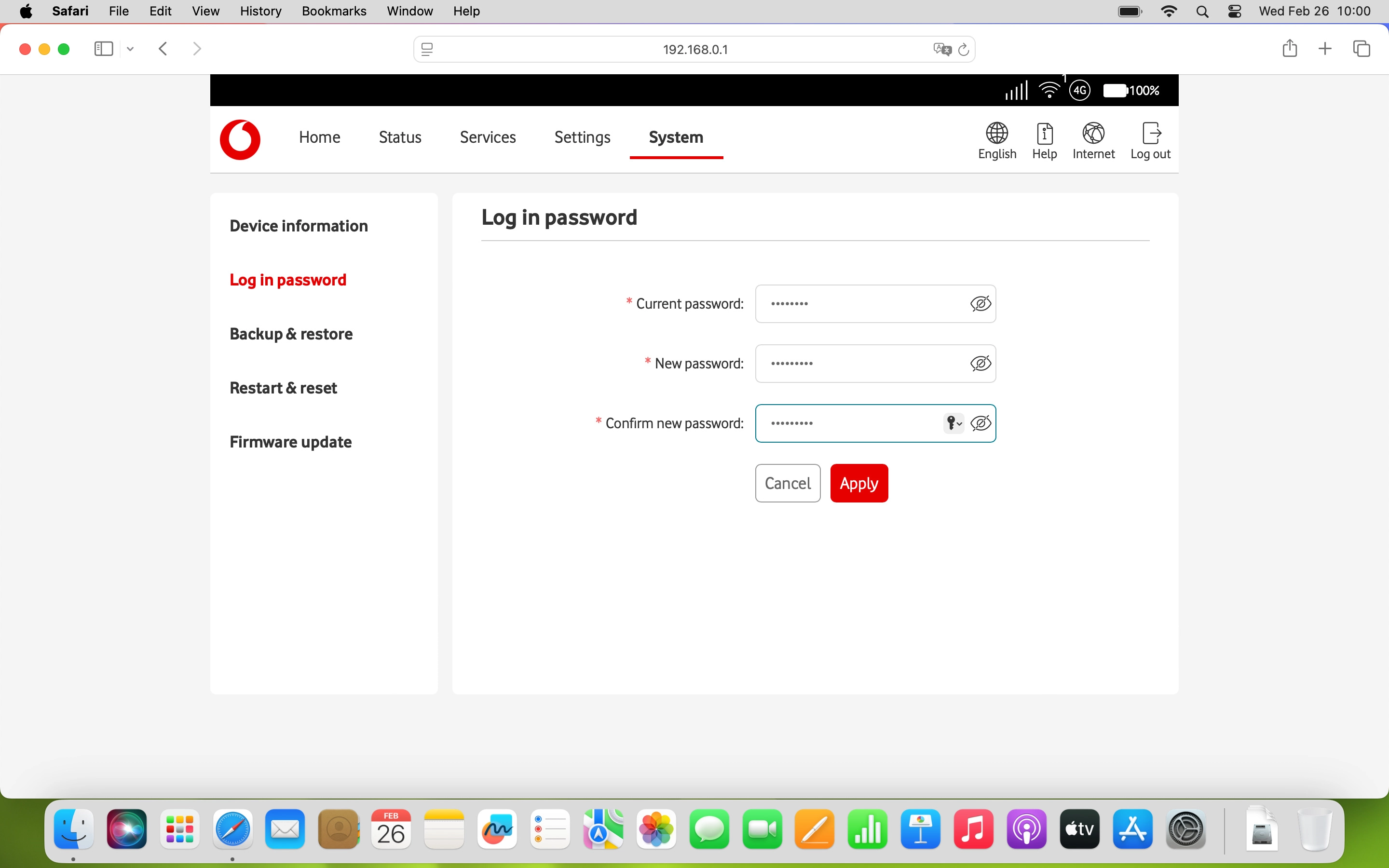The width and height of the screenshot is (1389, 868).
Task: Apply the new login password
Action: [x=858, y=483]
